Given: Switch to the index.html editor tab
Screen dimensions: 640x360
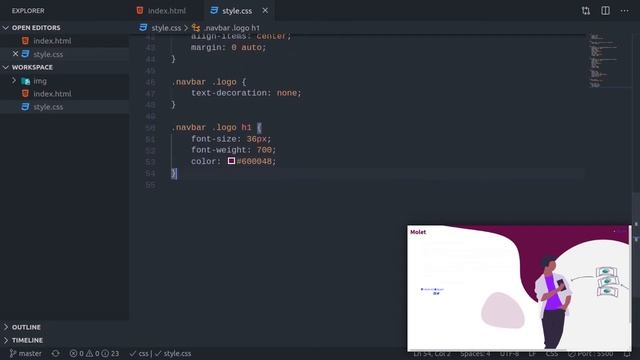Looking at the screenshot, I should (161, 11).
